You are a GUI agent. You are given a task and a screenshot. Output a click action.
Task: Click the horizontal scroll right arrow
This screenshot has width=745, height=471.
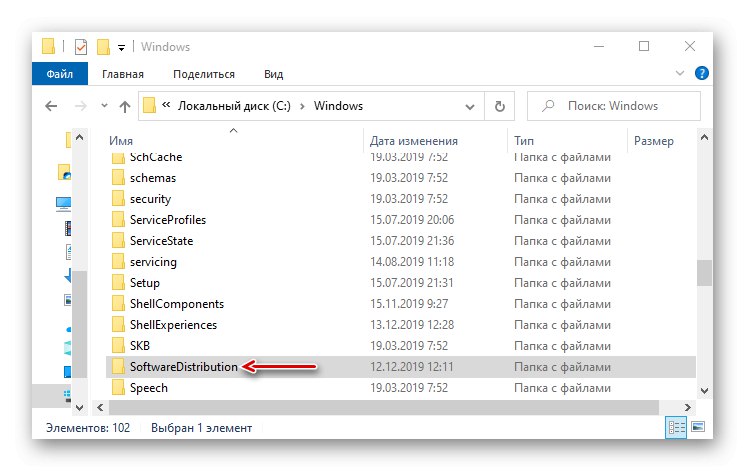pyautogui.click(x=688, y=407)
